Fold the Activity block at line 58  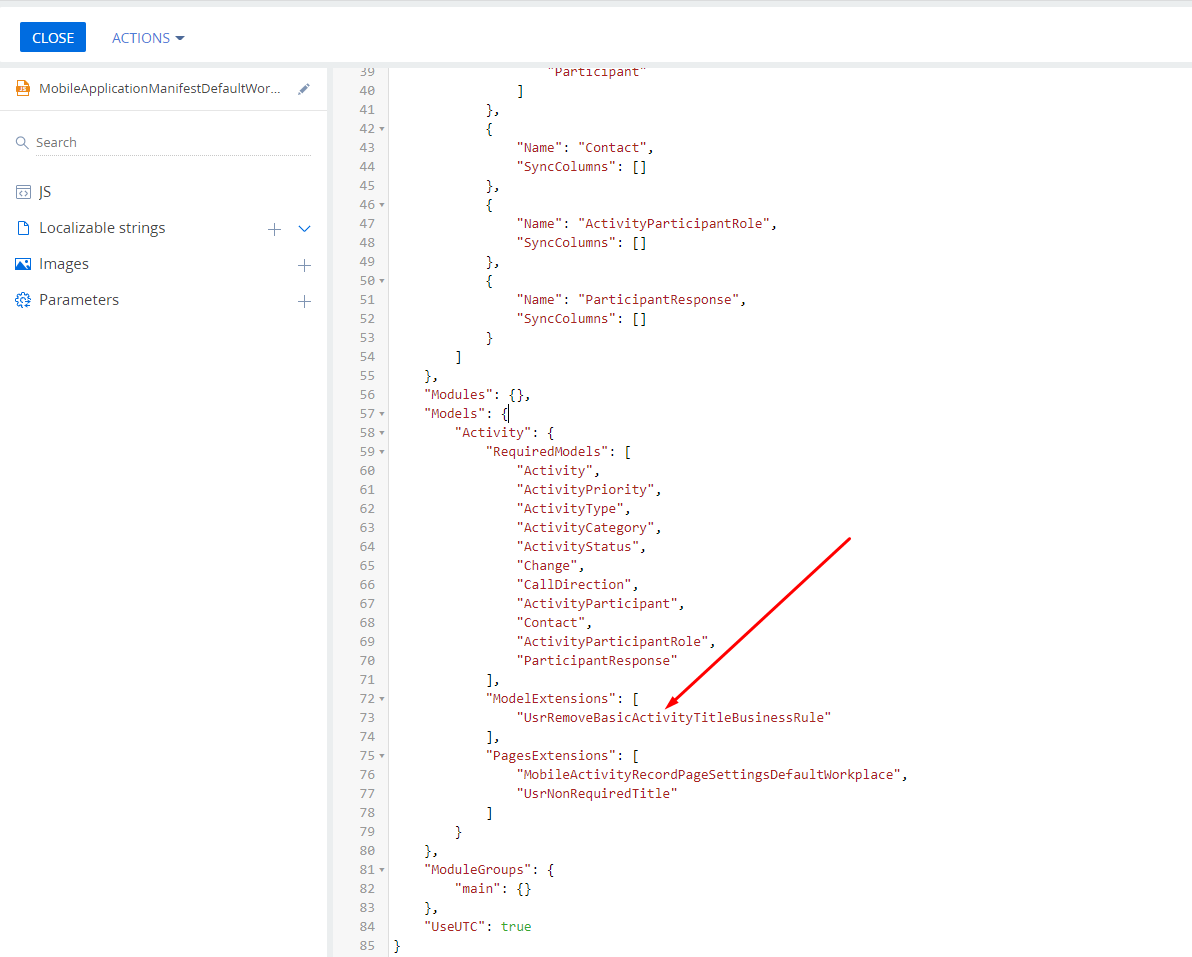382,433
